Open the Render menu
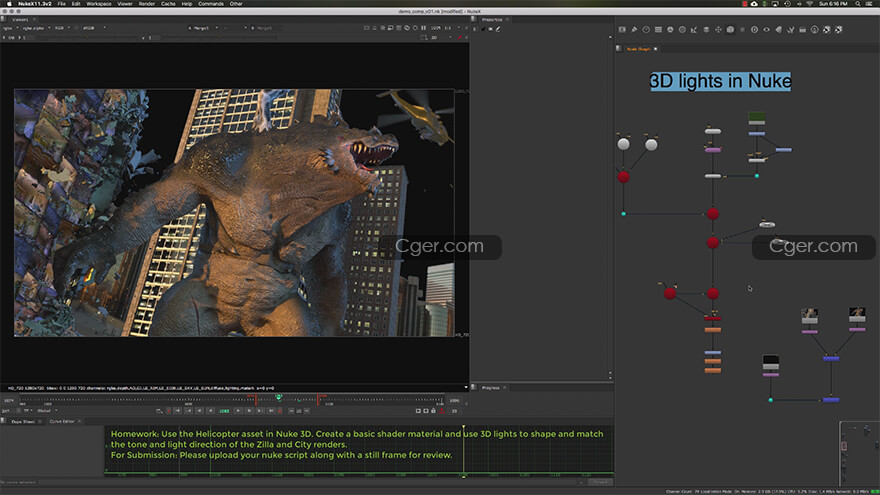Image resolution: width=880 pixels, height=495 pixels. point(146,4)
